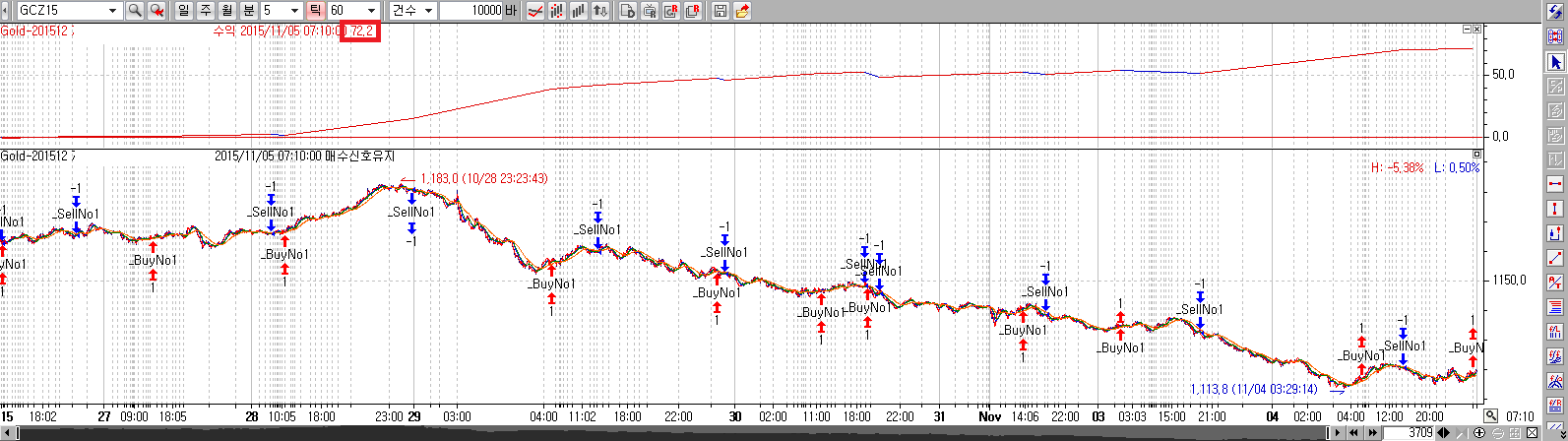The width and height of the screenshot is (1568, 441).
Task: Click the 10000 bar count input field
Action: (470, 11)
